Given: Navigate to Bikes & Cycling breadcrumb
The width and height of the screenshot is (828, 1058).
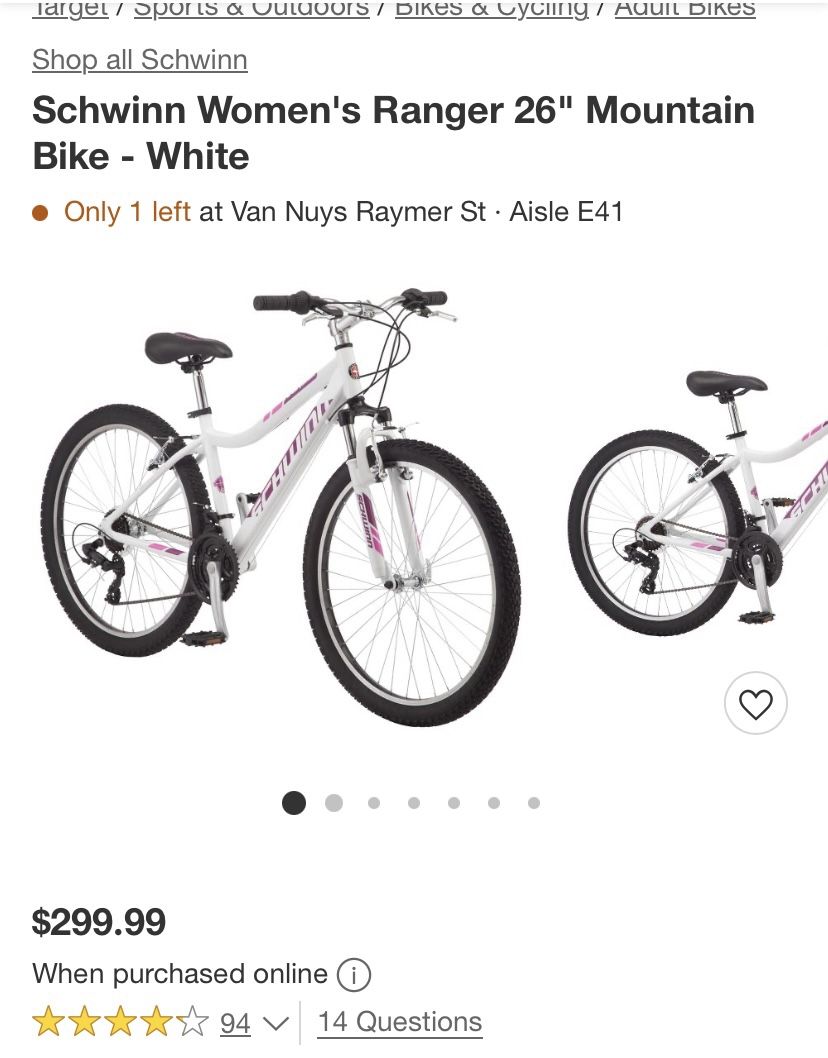Looking at the screenshot, I should click(x=491, y=9).
